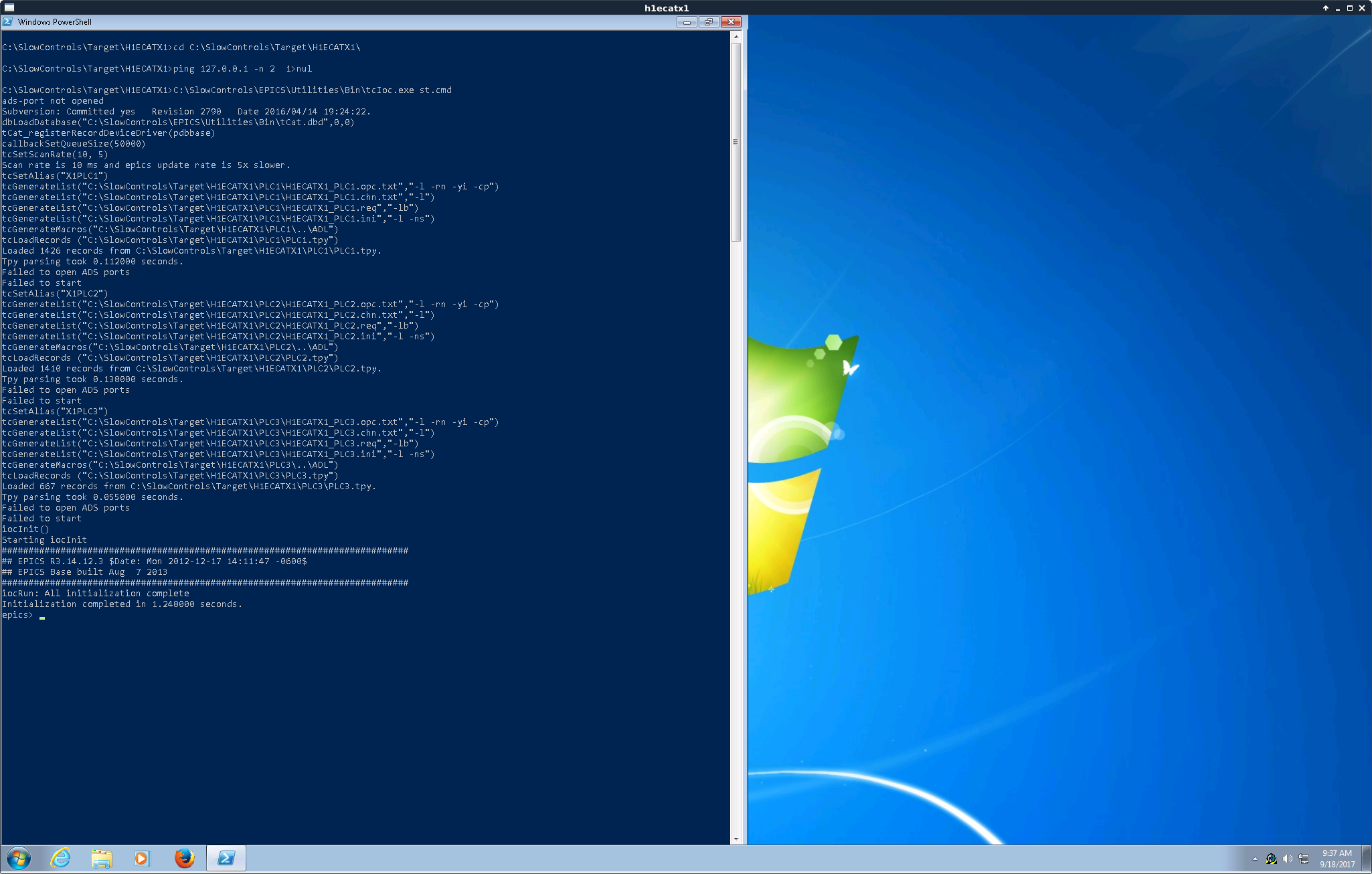1372x874 pixels.
Task: Restore the Windows PowerShell window size
Action: 708,22
